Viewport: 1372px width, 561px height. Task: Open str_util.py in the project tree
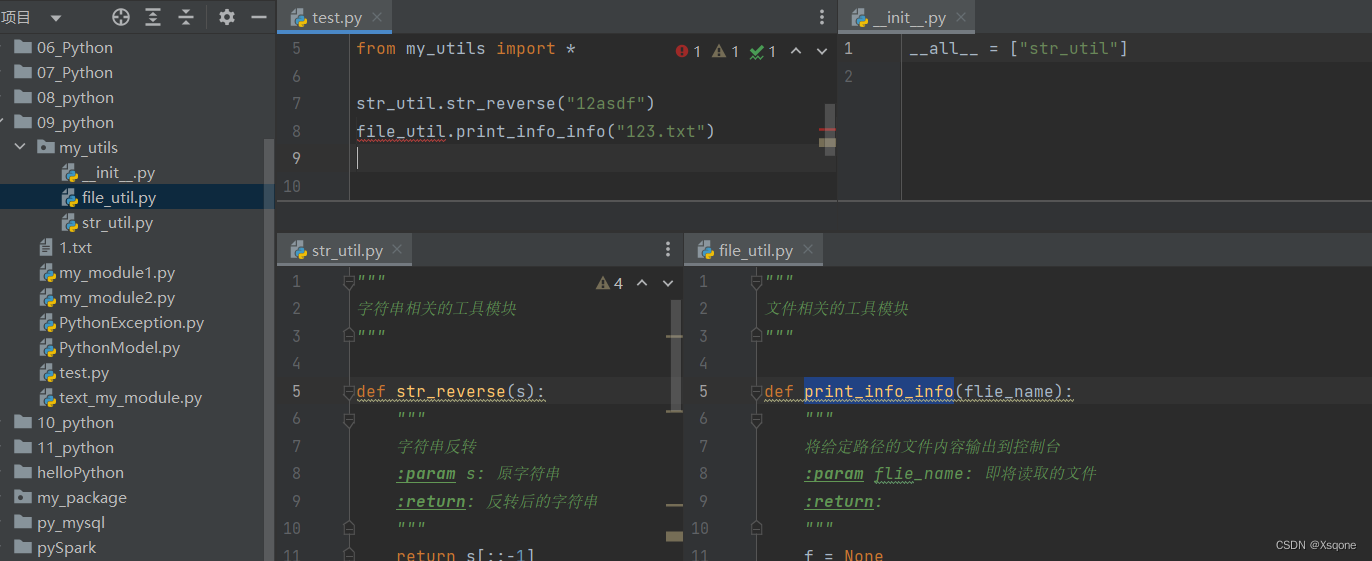point(117,222)
